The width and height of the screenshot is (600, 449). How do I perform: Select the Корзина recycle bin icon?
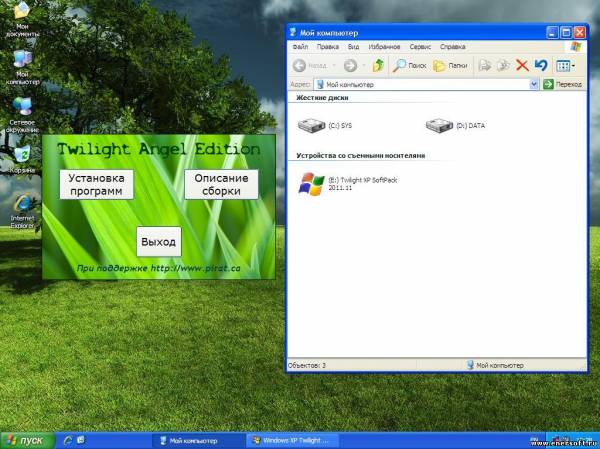22,159
